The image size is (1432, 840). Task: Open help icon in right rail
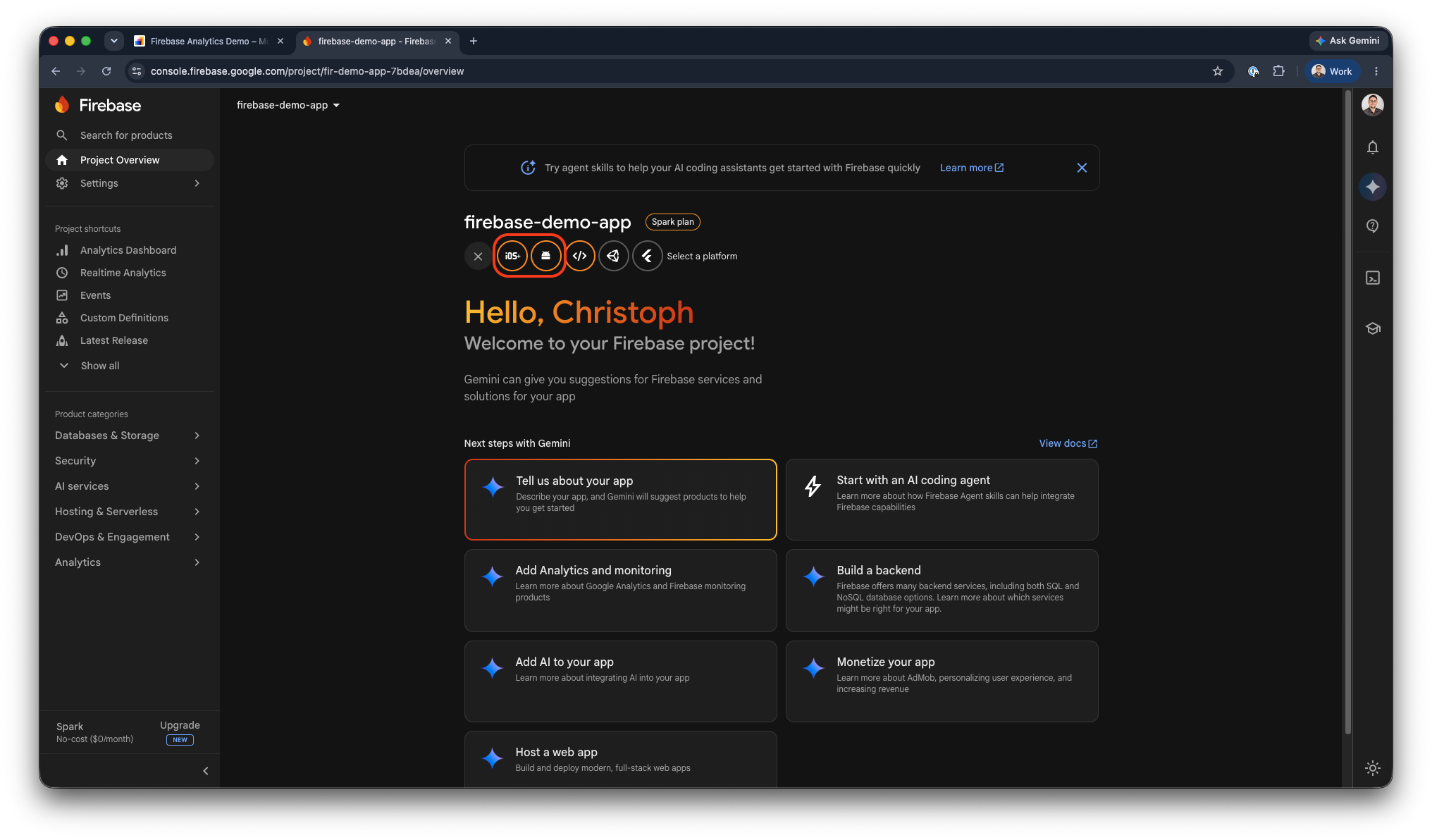[1372, 226]
